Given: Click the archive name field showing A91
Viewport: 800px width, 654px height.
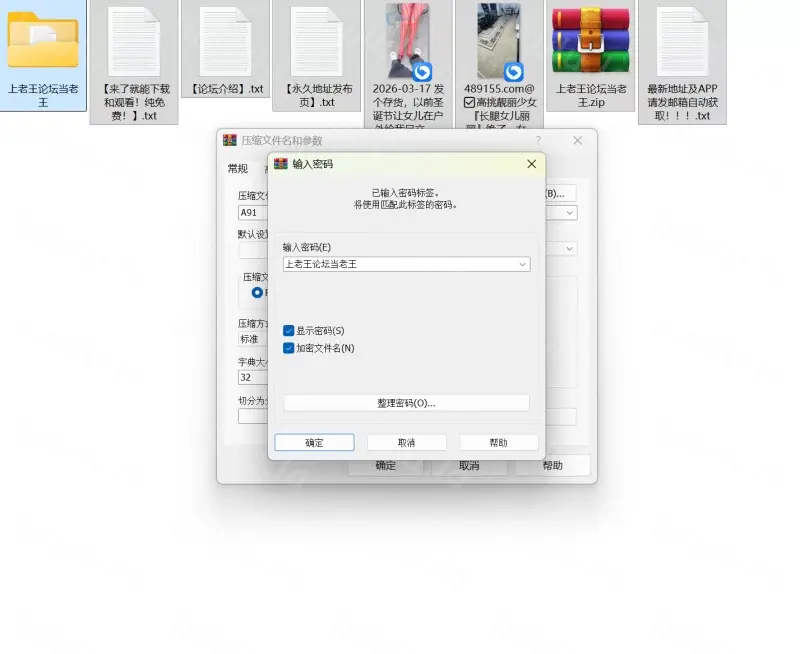Looking at the screenshot, I should (254, 213).
